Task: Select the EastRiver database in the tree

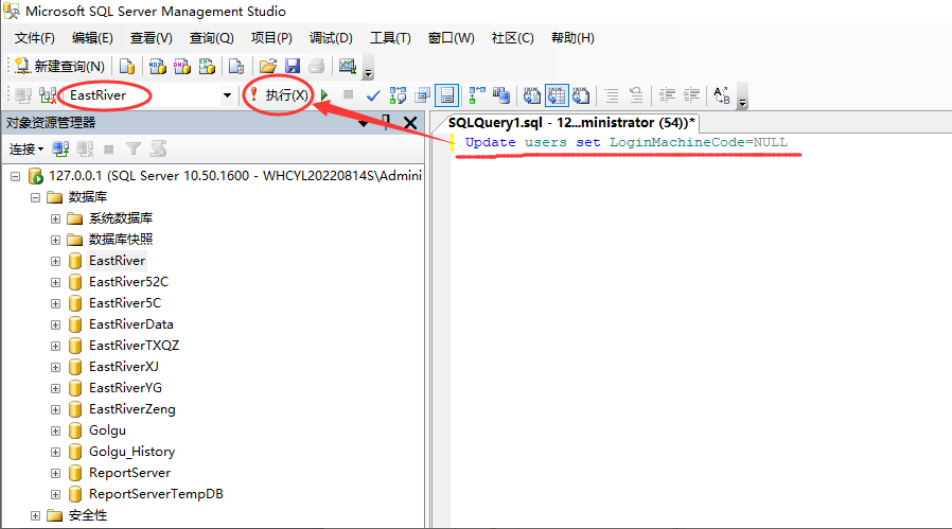Action: (117, 261)
